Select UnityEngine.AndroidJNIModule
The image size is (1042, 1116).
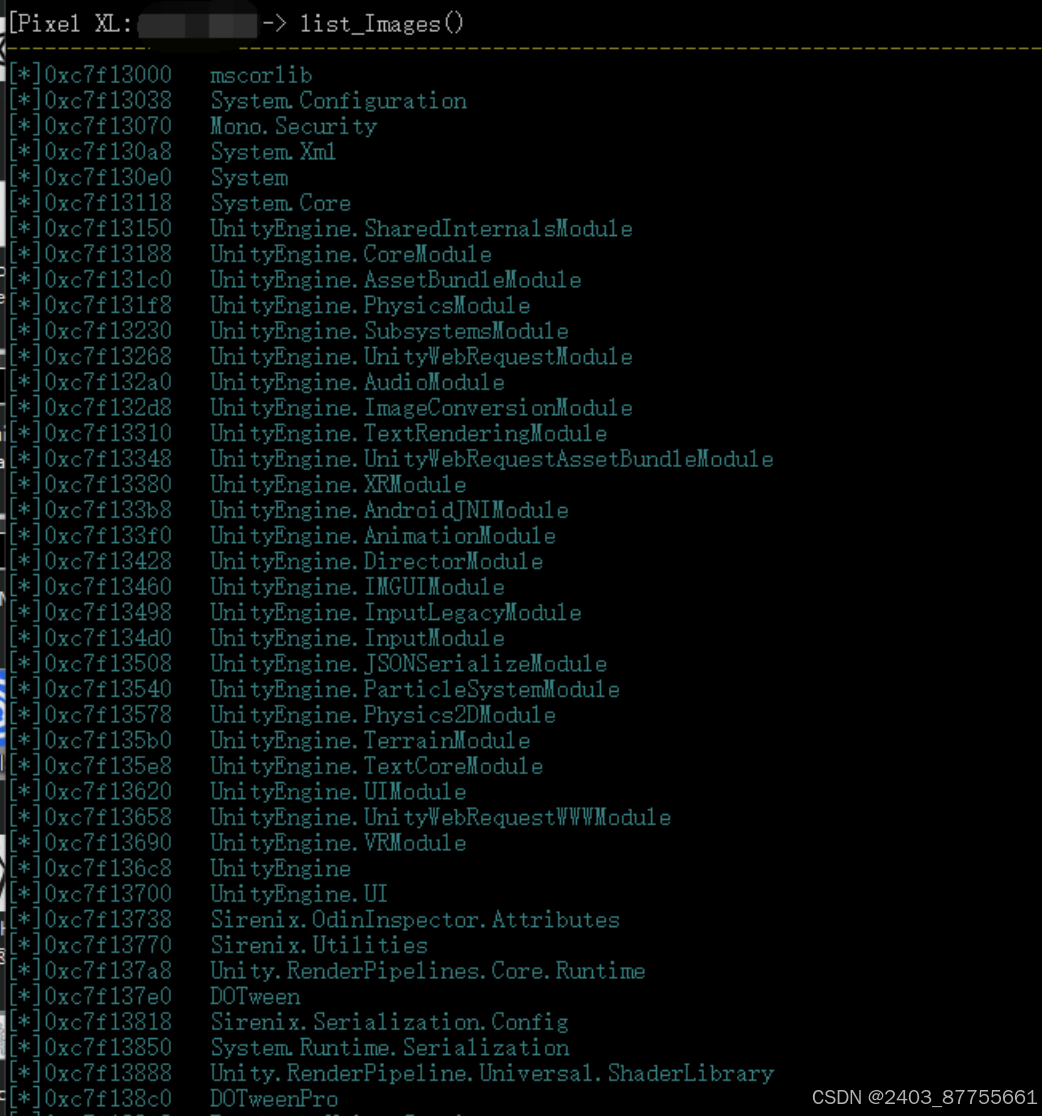tap(389, 511)
